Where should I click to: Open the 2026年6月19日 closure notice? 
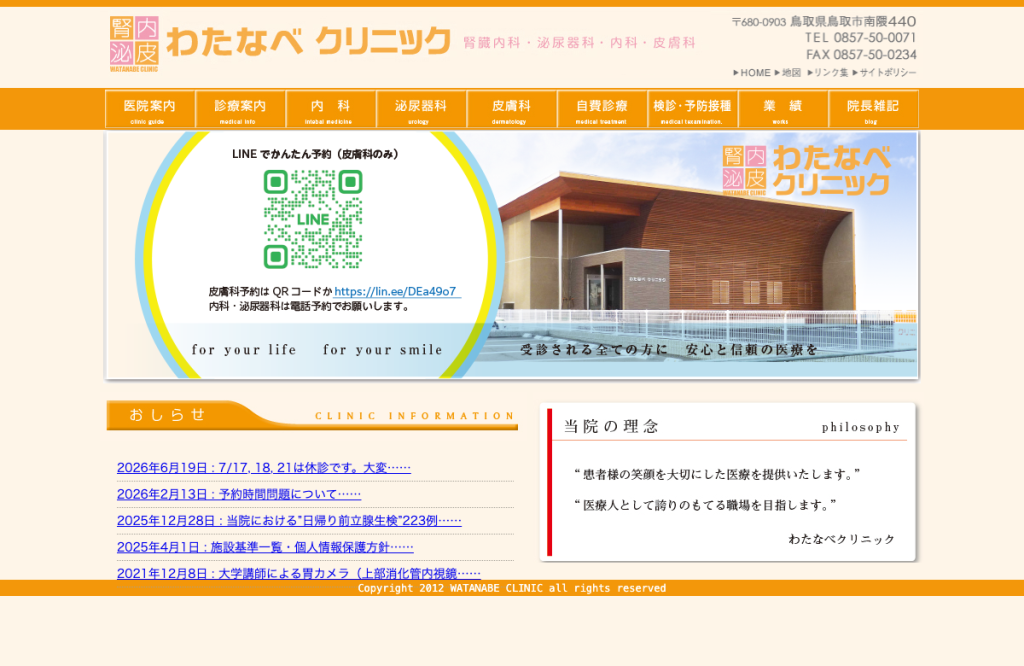264,468
